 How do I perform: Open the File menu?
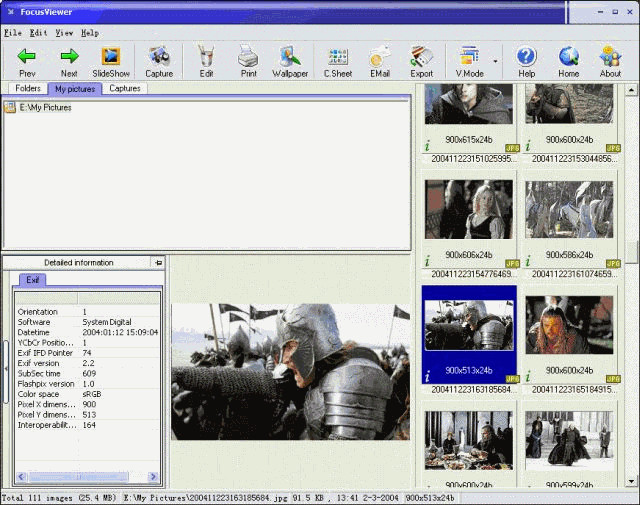pos(13,33)
